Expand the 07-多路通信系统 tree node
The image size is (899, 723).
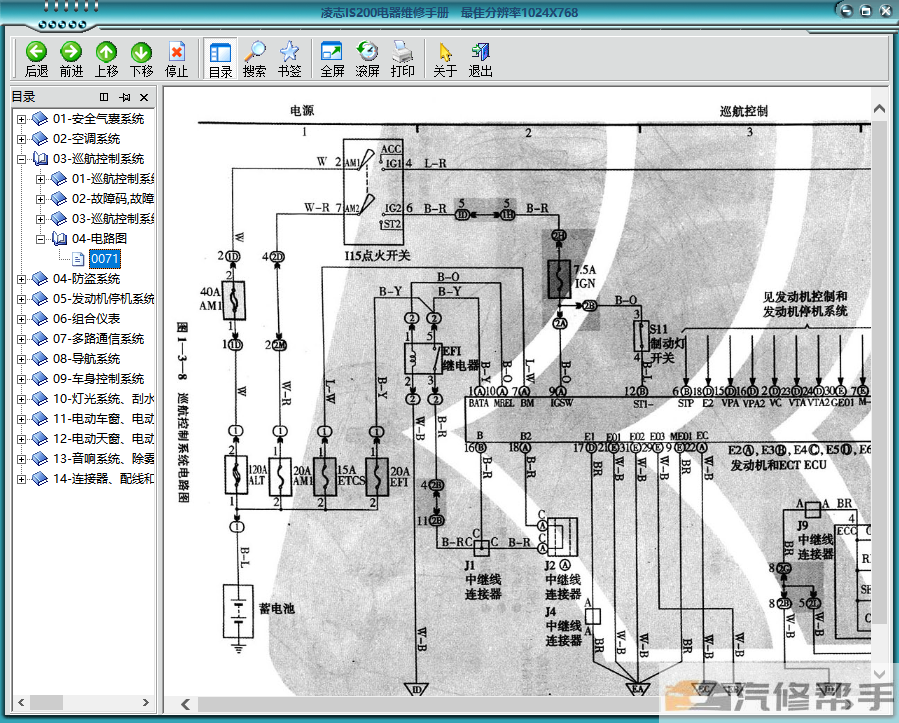click(21, 339)
